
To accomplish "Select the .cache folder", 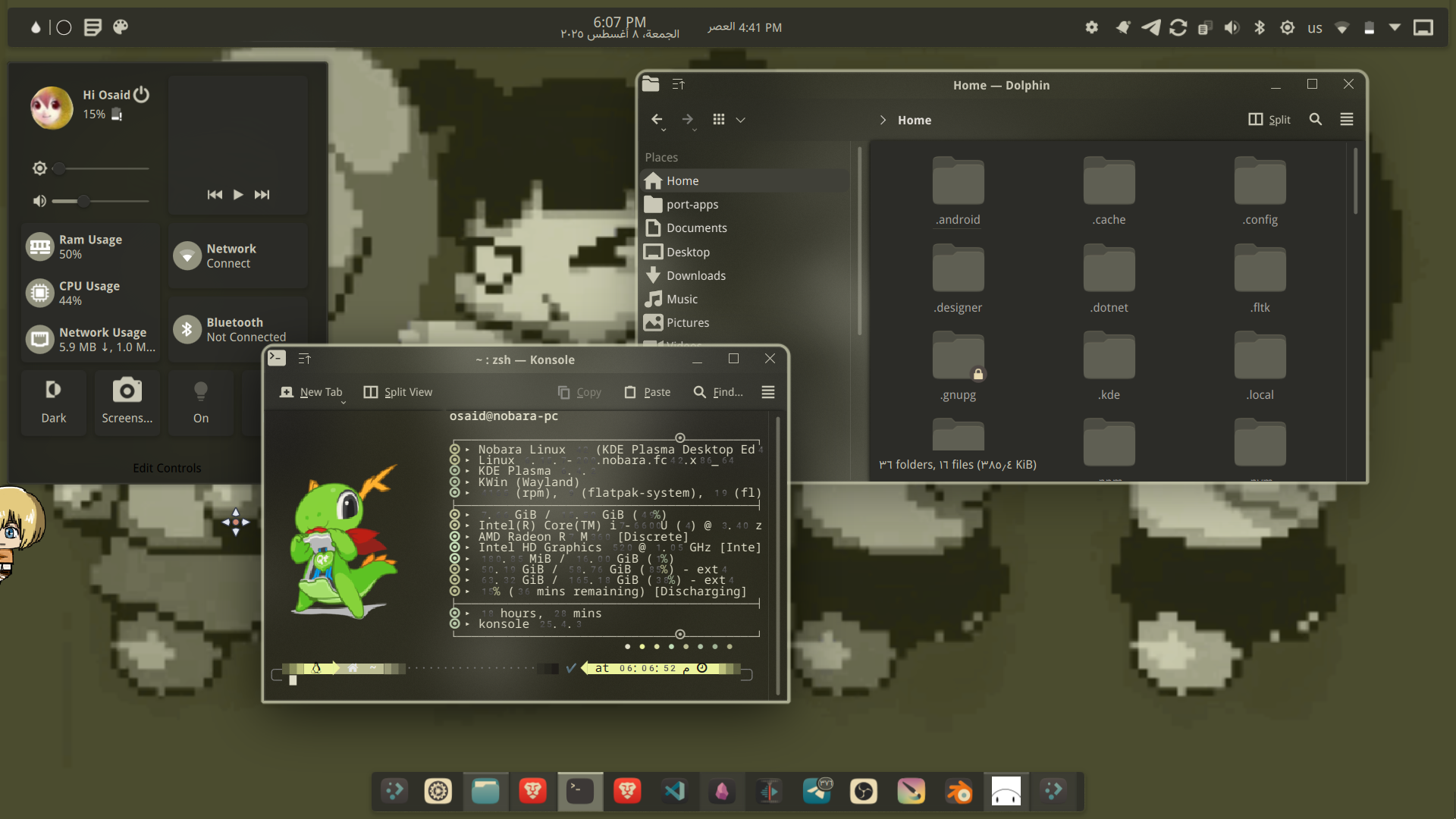I will coord(1109,191).
